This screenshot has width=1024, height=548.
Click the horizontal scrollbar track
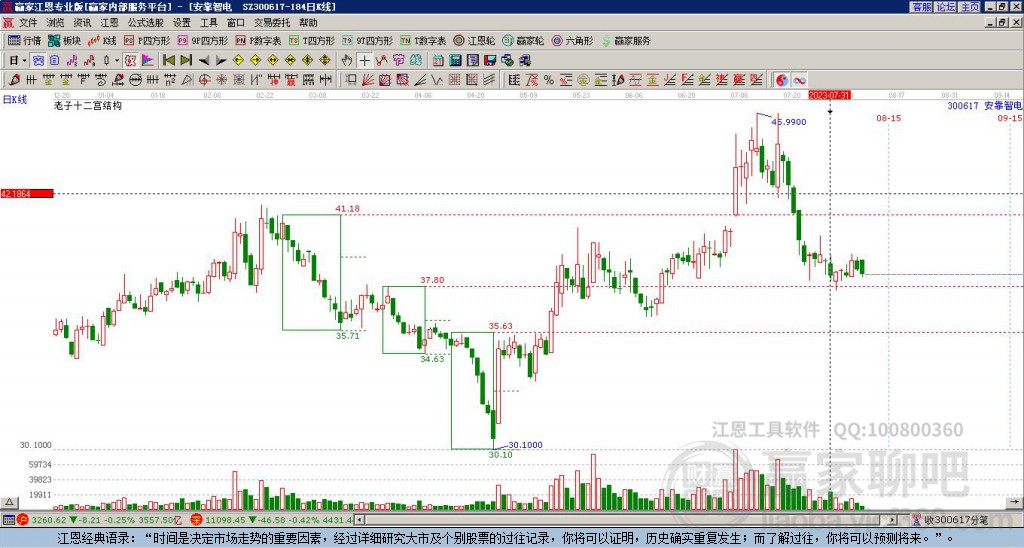(x=626, y=520)
